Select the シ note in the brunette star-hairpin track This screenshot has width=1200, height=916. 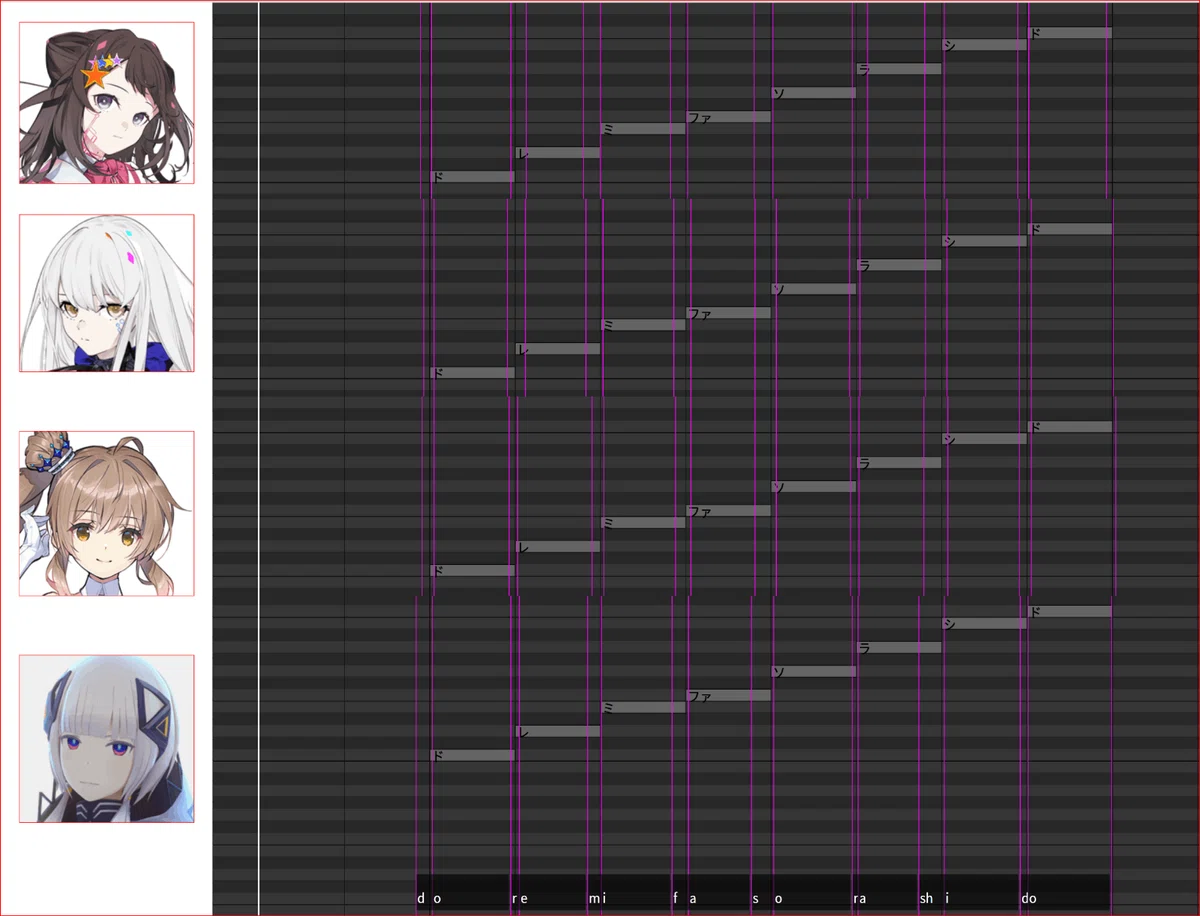point(984,45)
